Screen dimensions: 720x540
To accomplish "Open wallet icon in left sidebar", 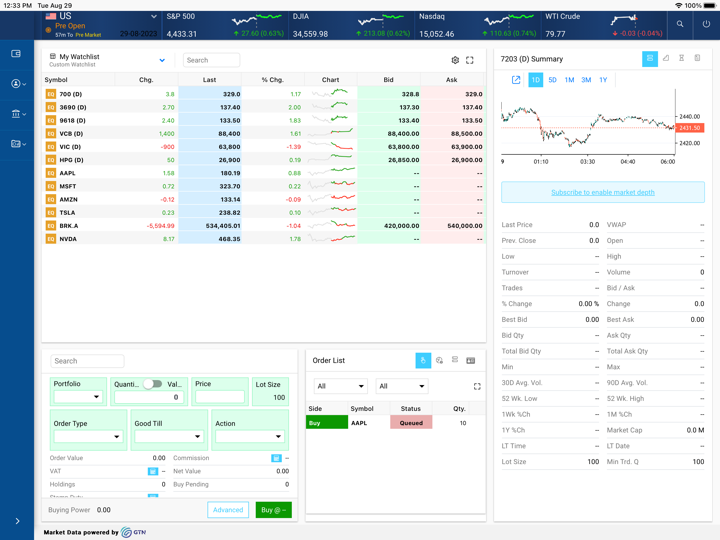I will [x=16, y=54].
